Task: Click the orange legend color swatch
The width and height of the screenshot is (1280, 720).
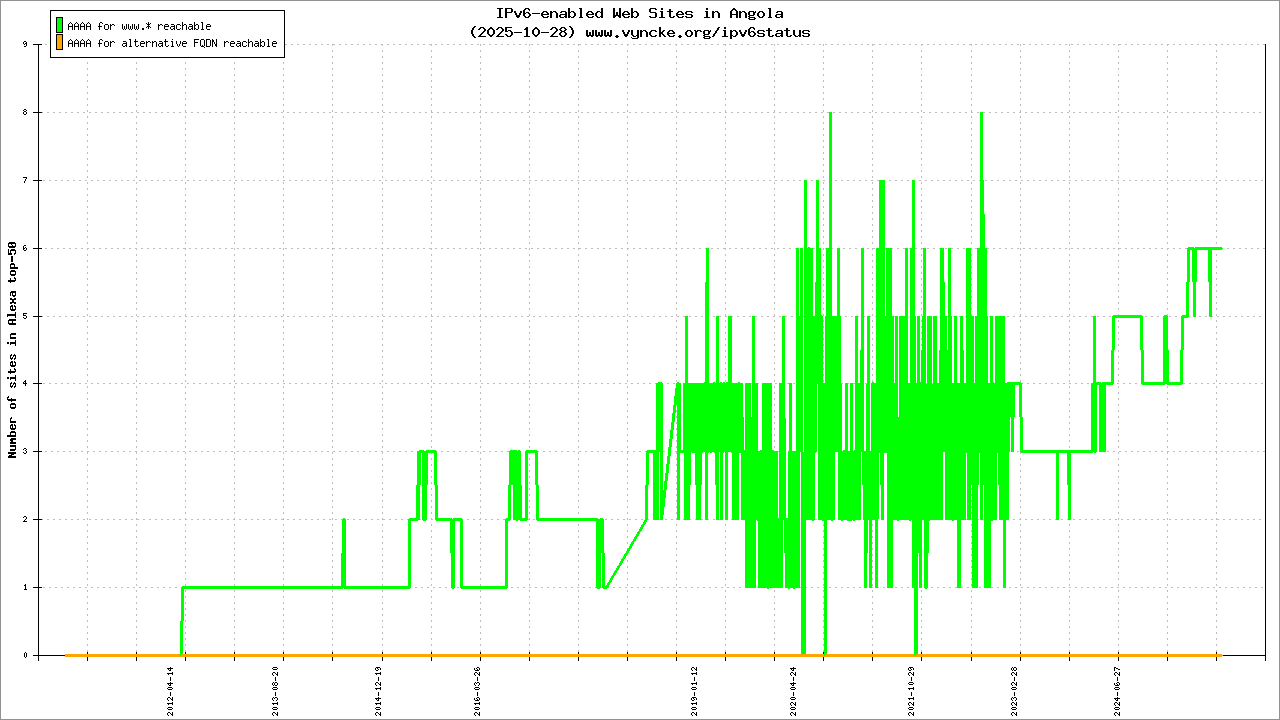Action: pyautogui.click(x=59, y=43)
